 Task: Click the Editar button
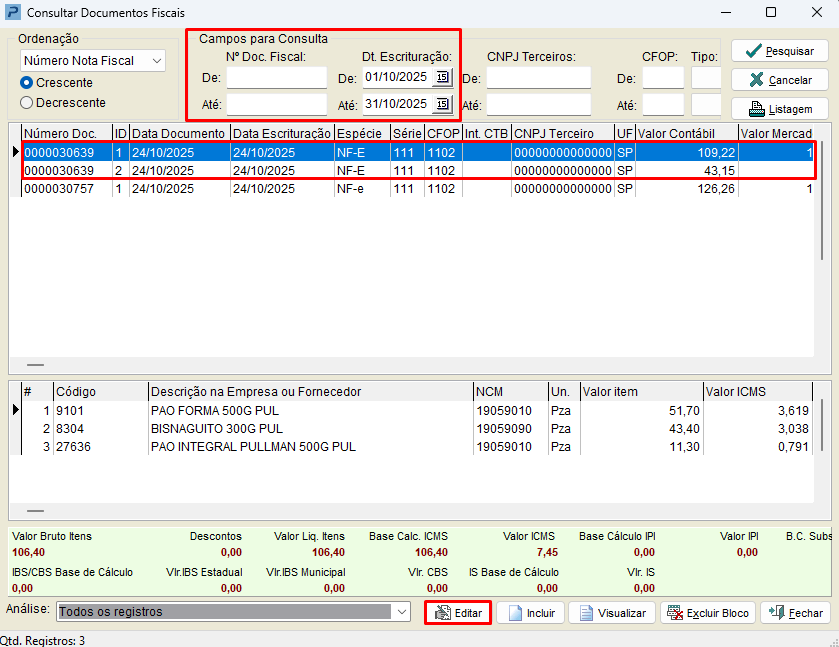pyautogui.click(x=458, y=613)
